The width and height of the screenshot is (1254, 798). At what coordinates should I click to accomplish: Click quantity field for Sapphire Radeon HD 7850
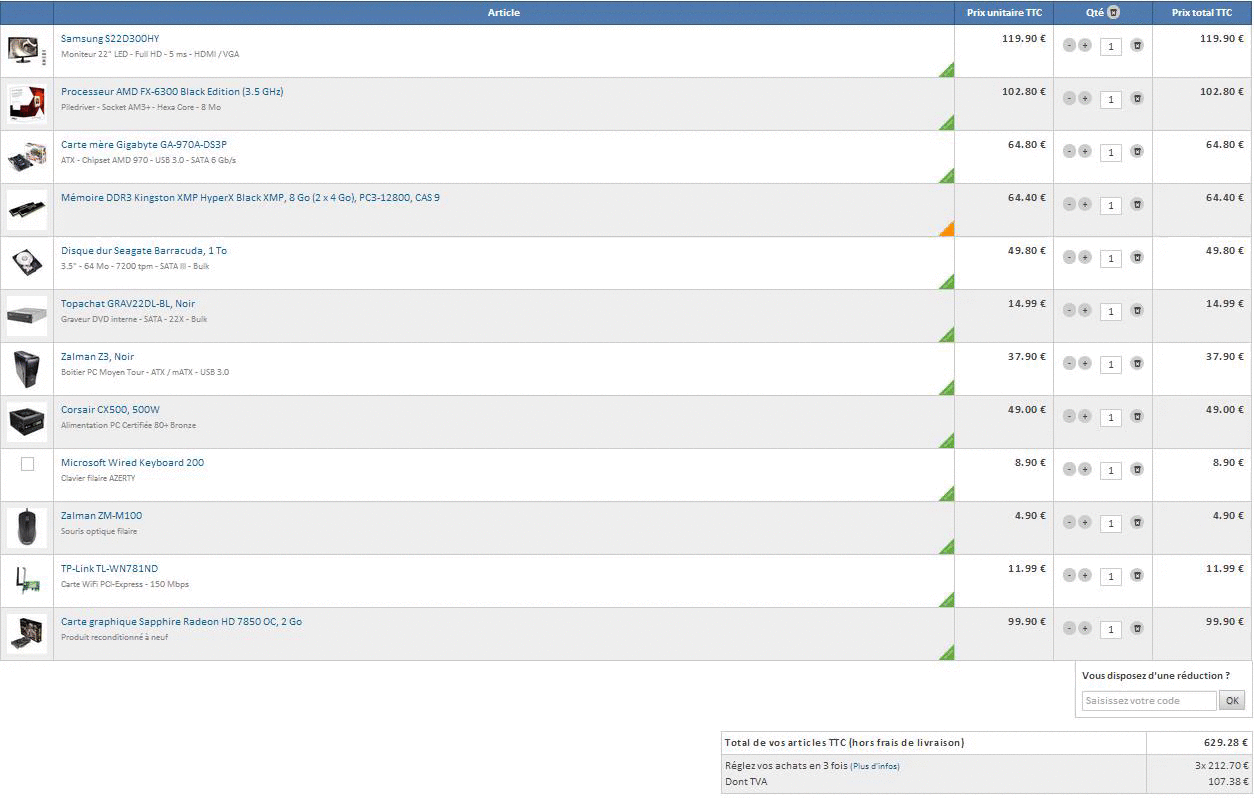tap(1110, 629)
